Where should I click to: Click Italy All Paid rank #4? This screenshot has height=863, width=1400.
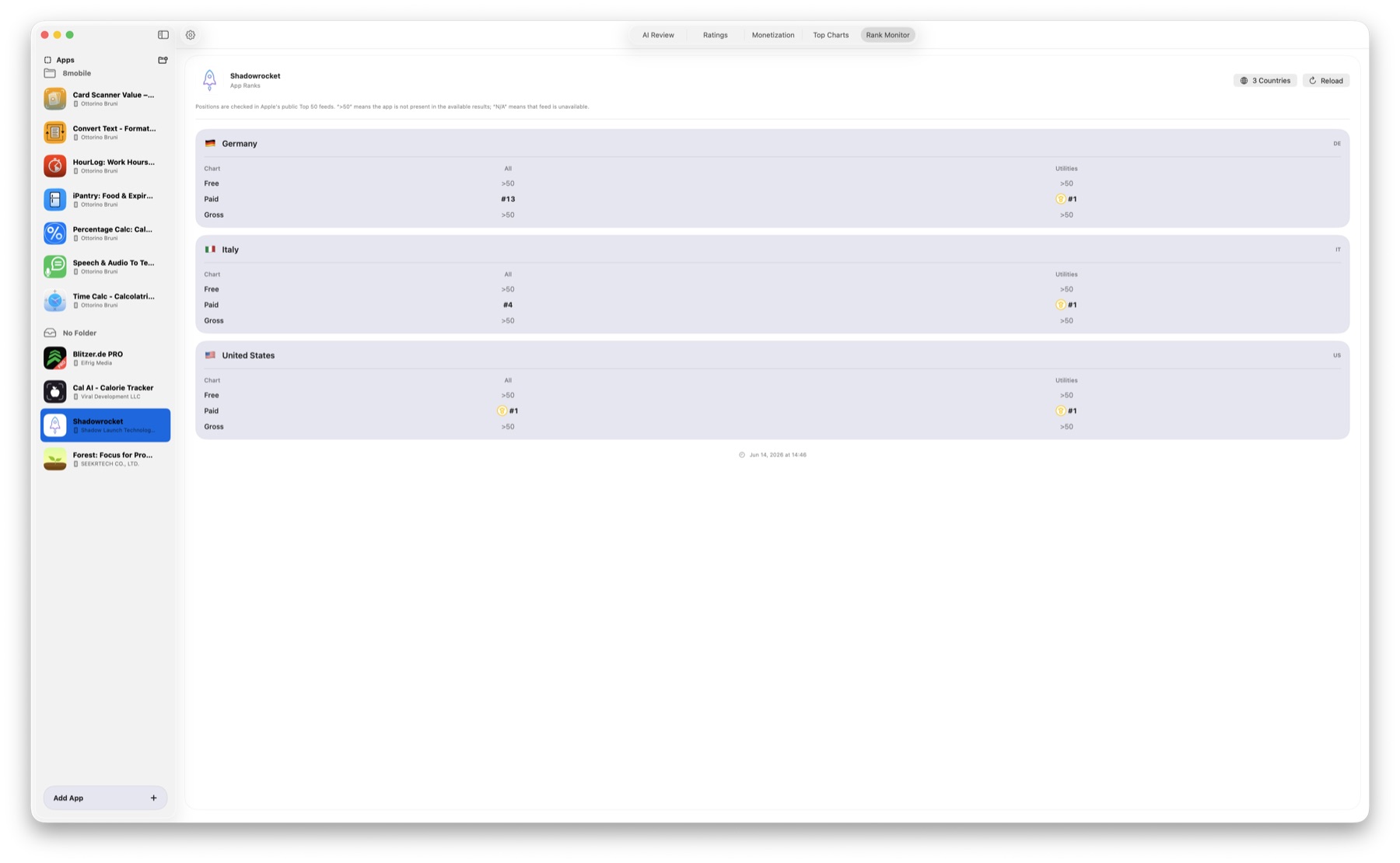pos(508,305)
